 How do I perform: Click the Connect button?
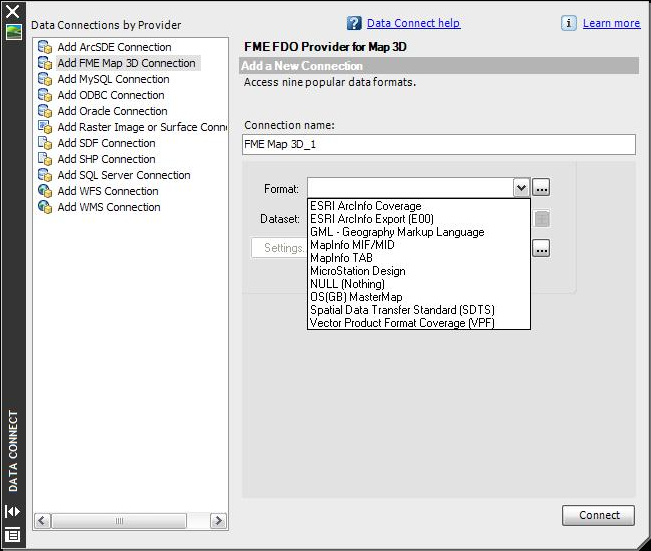click(x=598, y=515)
